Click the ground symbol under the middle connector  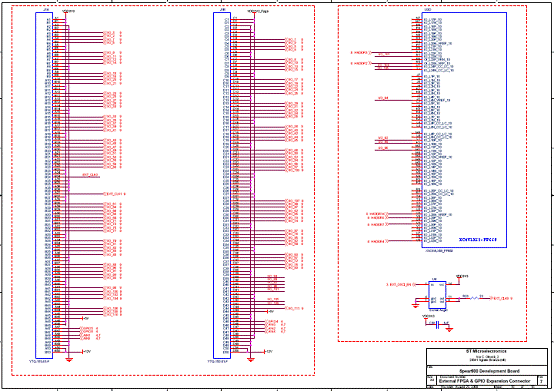pyautogui.click(x=251, y=360)
